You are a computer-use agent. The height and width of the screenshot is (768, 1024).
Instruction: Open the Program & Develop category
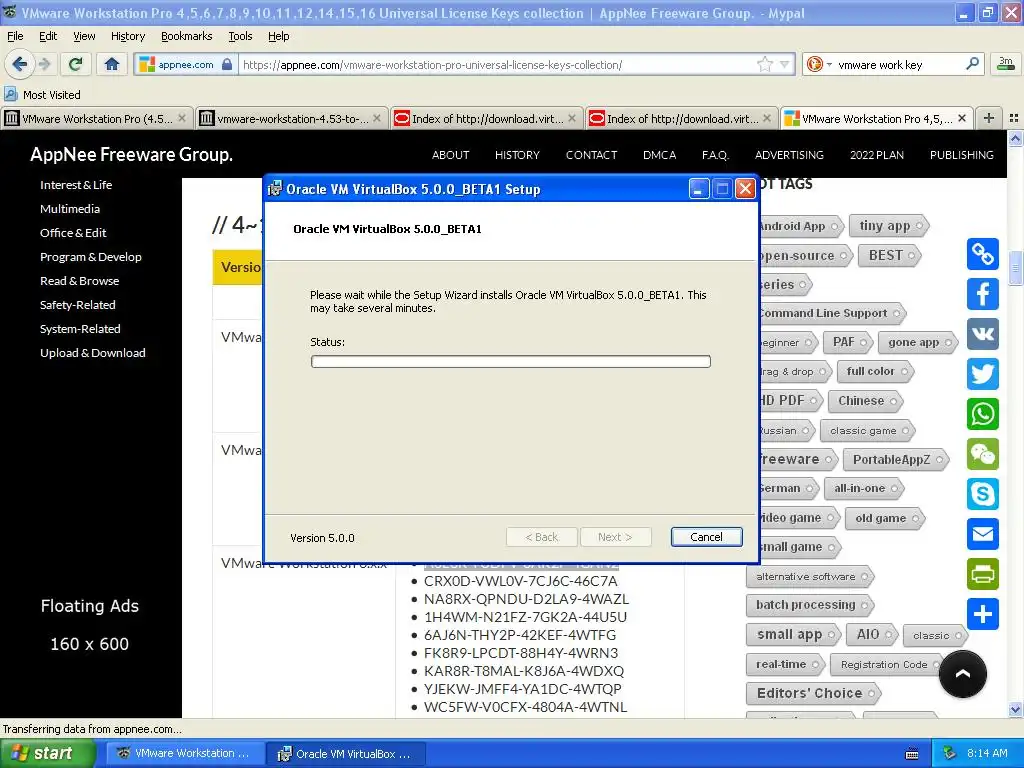click(x=91, y=257)
